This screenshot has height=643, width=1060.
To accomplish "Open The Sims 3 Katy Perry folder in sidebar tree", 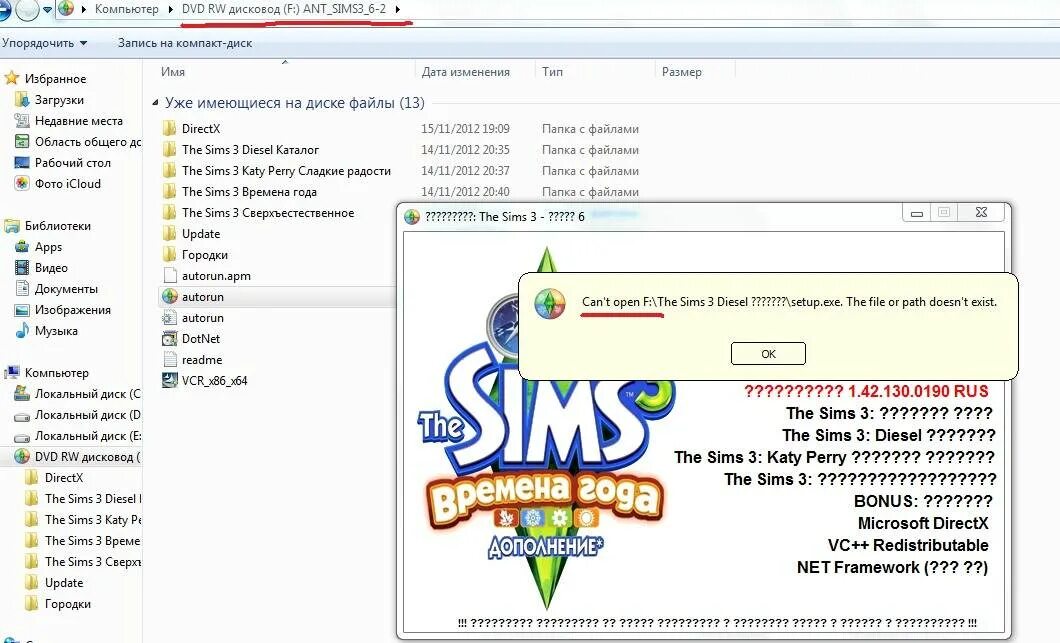I will point(93,519).
